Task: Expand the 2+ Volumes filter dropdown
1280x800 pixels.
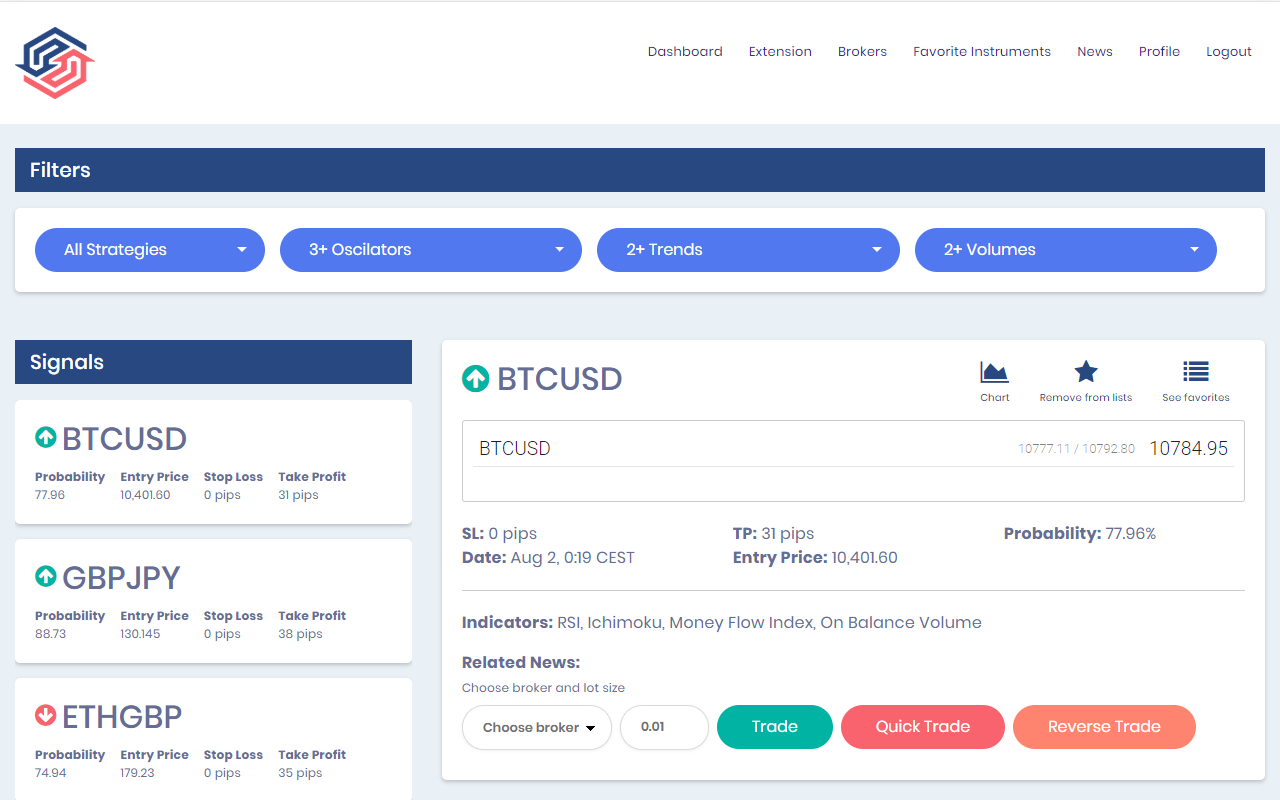Action: coord(1066,250)
